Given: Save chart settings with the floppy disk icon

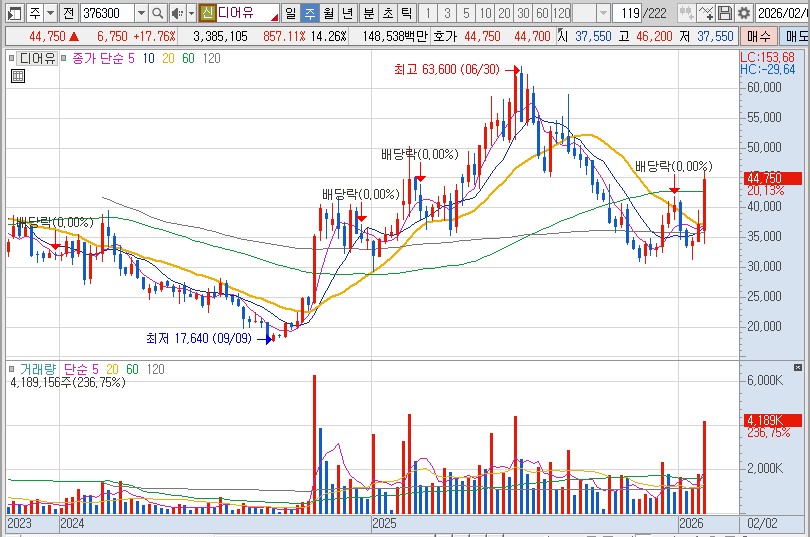Looking at the screenshot, I should point(725,13).
